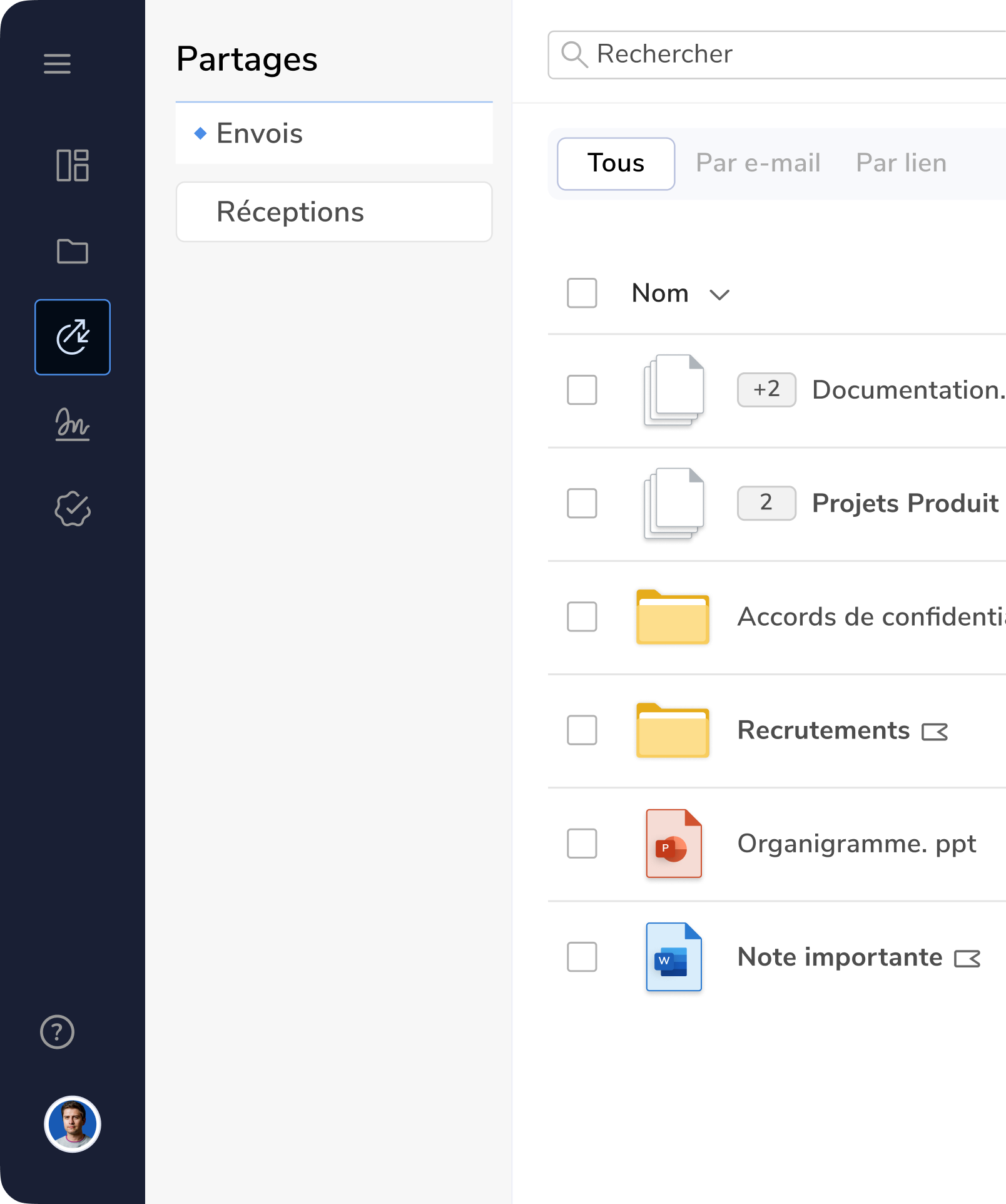Select the share icon in sidebar
The height and width of the screenshot is (1204, 1006).
tap(73, 337)
